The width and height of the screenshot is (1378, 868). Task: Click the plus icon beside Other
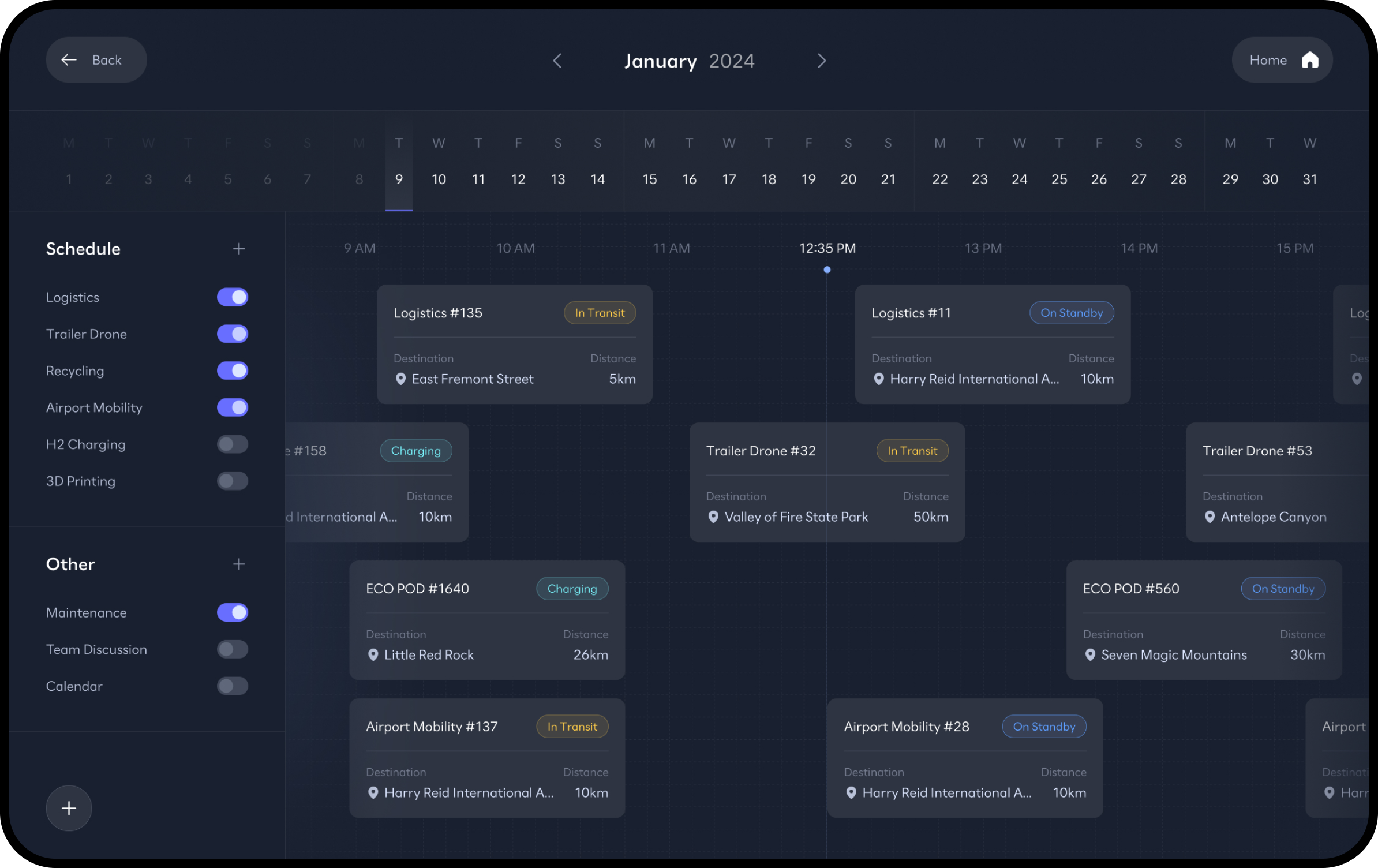pyautogui.click(x=239, y=564)
